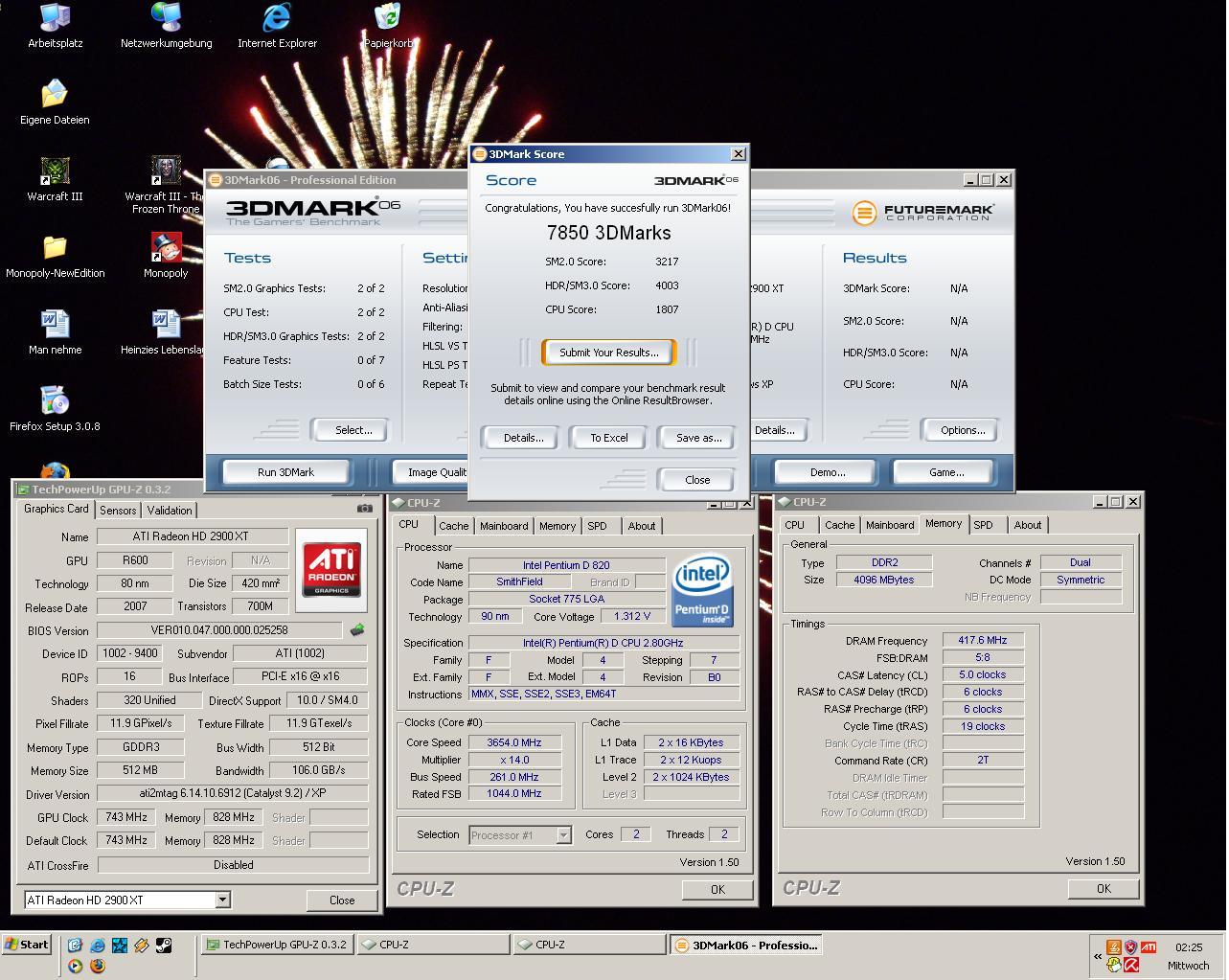The height and width of the screenshot is (980, 1229).
Task: Open the Start menu
Action: (x=27, y=945)
